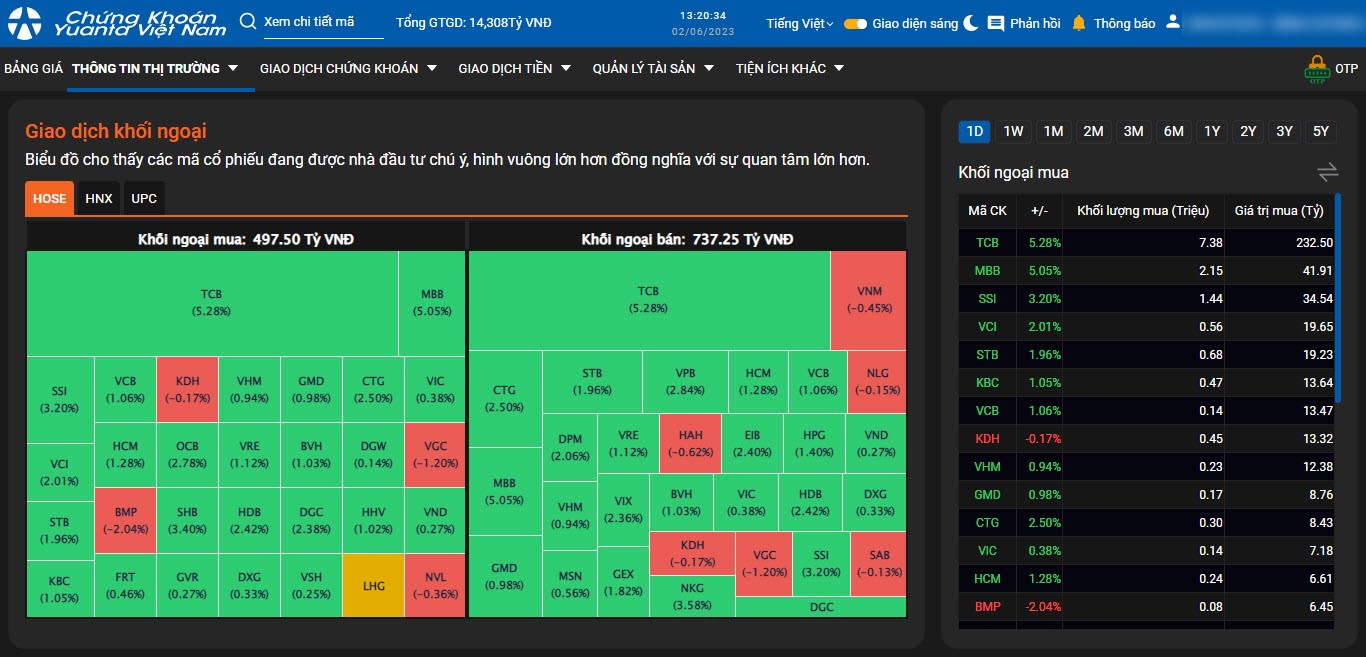Expand the Quản lý tài sản menu
The image size is (1366, 657).
pyautogui.click(x=653, y=68)
